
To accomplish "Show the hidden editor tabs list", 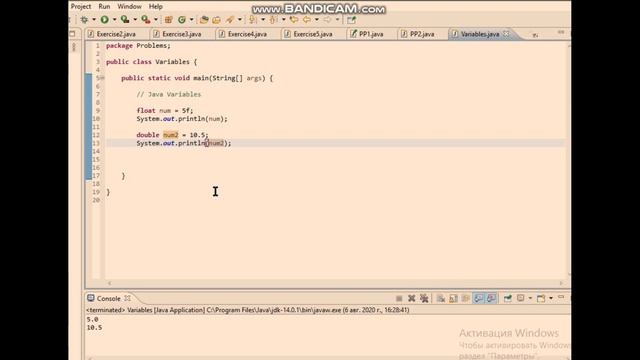I will point(535,35).
